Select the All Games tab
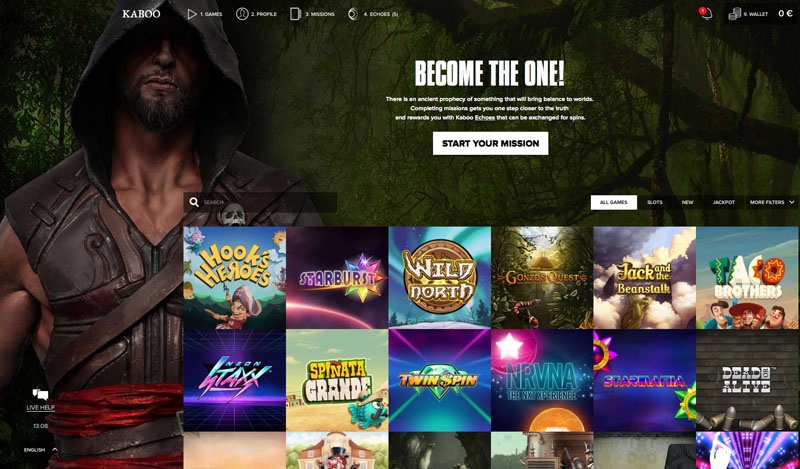800x469 pixels. click(614, 203)
